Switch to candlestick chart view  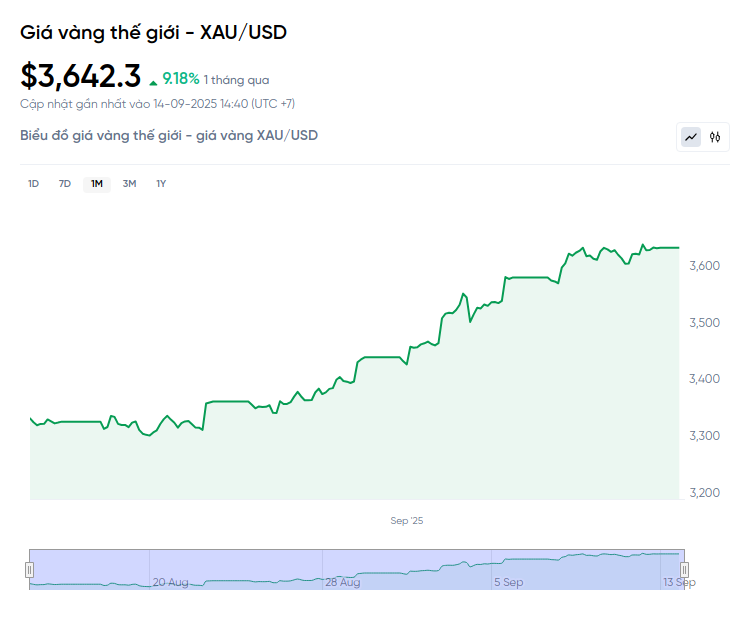point(715,137)
